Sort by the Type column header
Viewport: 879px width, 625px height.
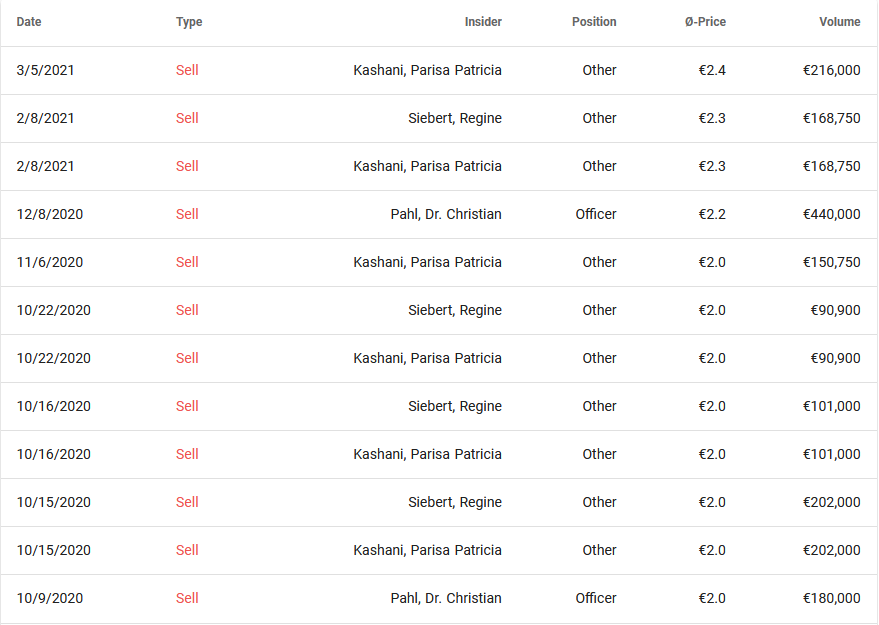(x=189, y=22)
